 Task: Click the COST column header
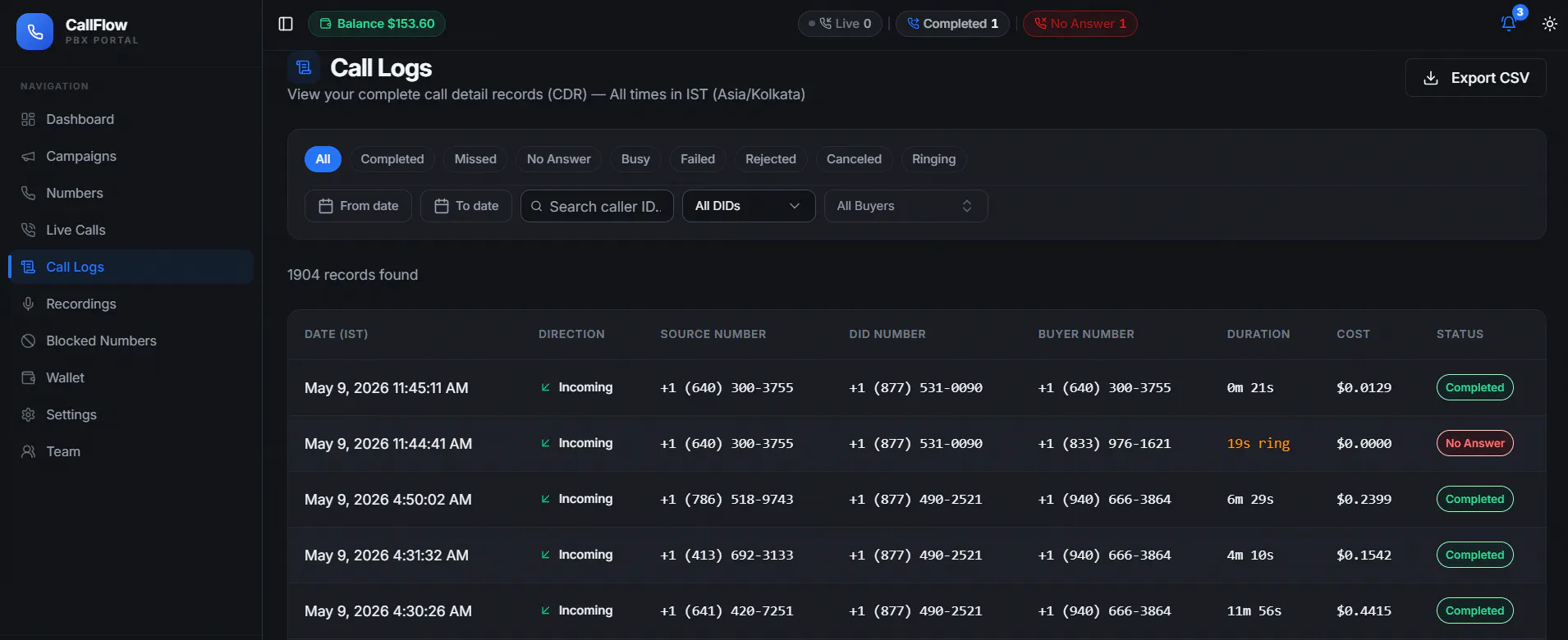pos(1353,334)
